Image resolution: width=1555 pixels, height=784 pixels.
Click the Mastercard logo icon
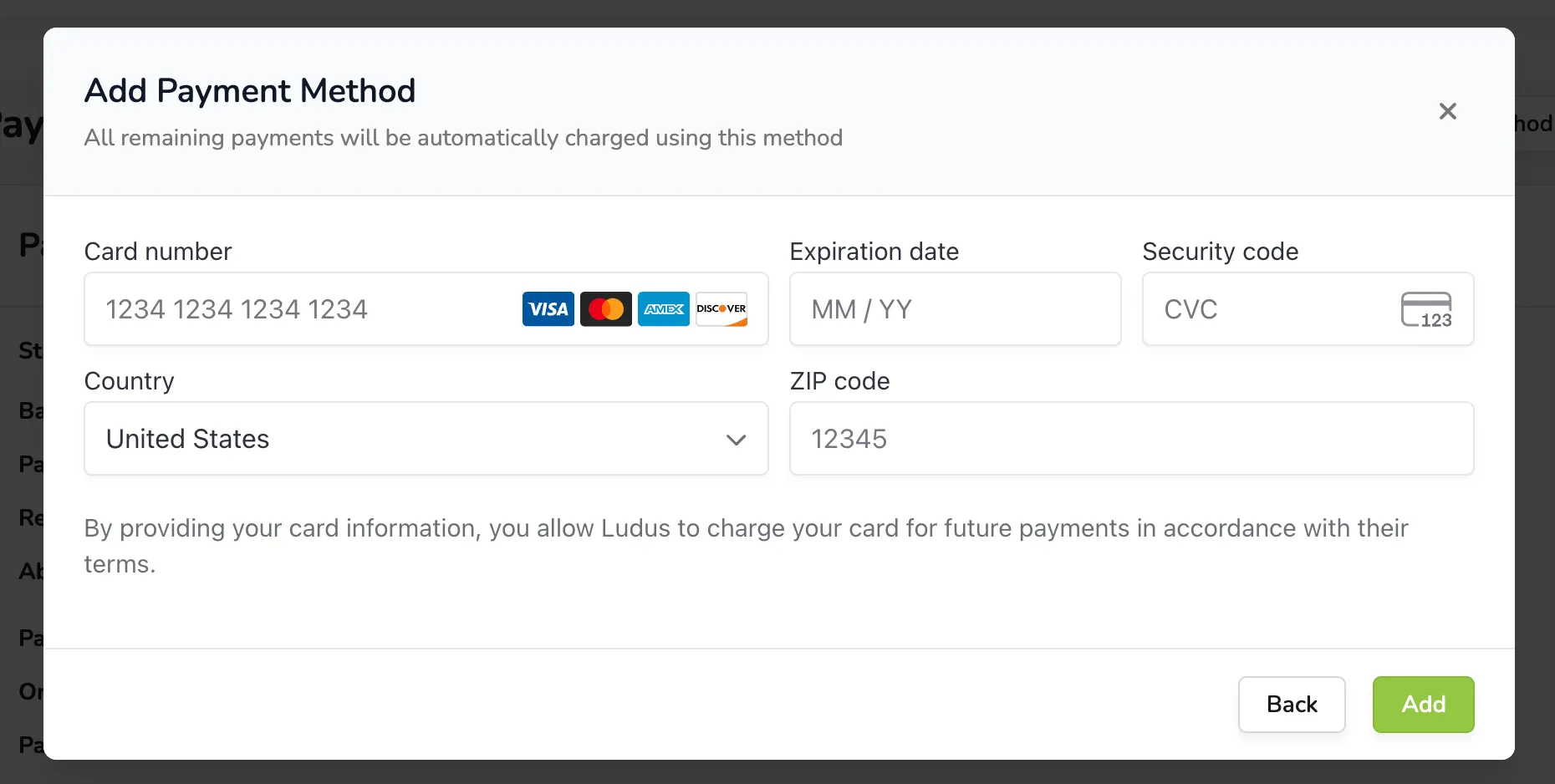click(x=606, y=309)
